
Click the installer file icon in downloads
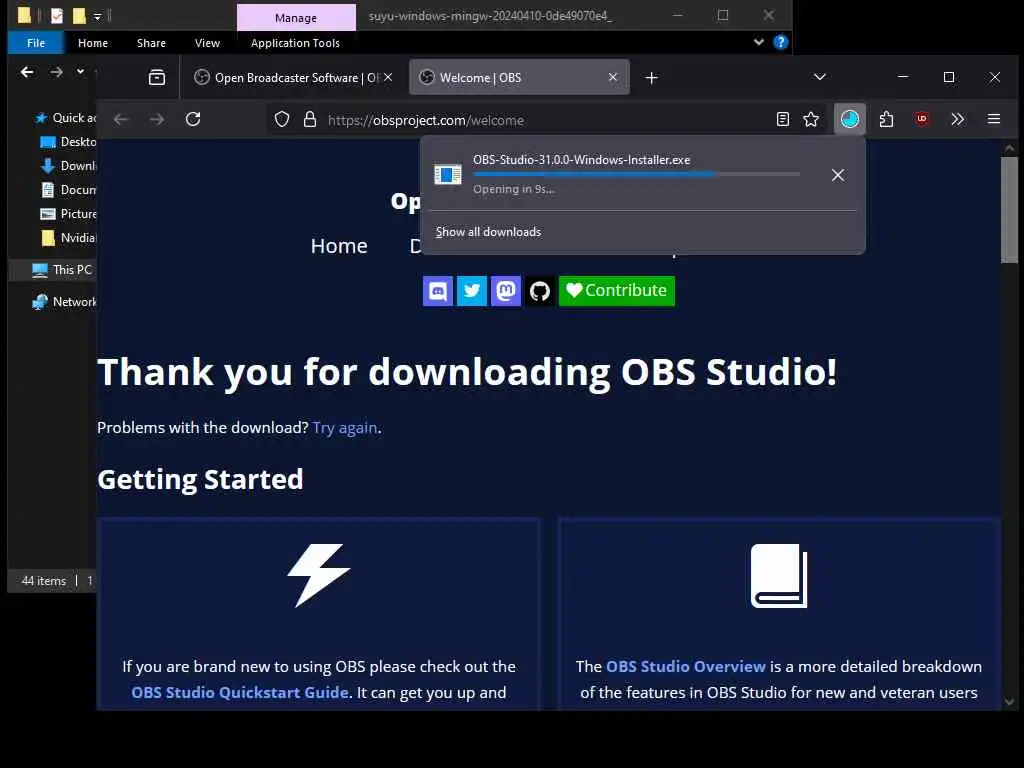(x=448, y=174)
